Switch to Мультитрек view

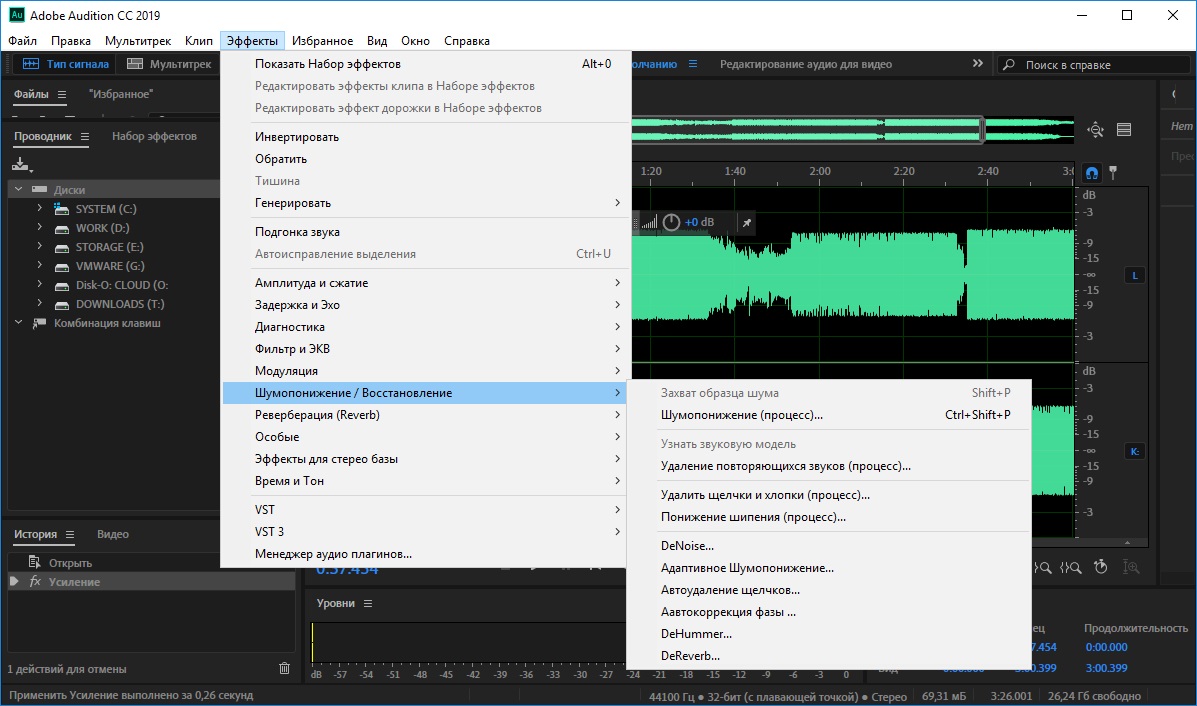click(170, 64)
